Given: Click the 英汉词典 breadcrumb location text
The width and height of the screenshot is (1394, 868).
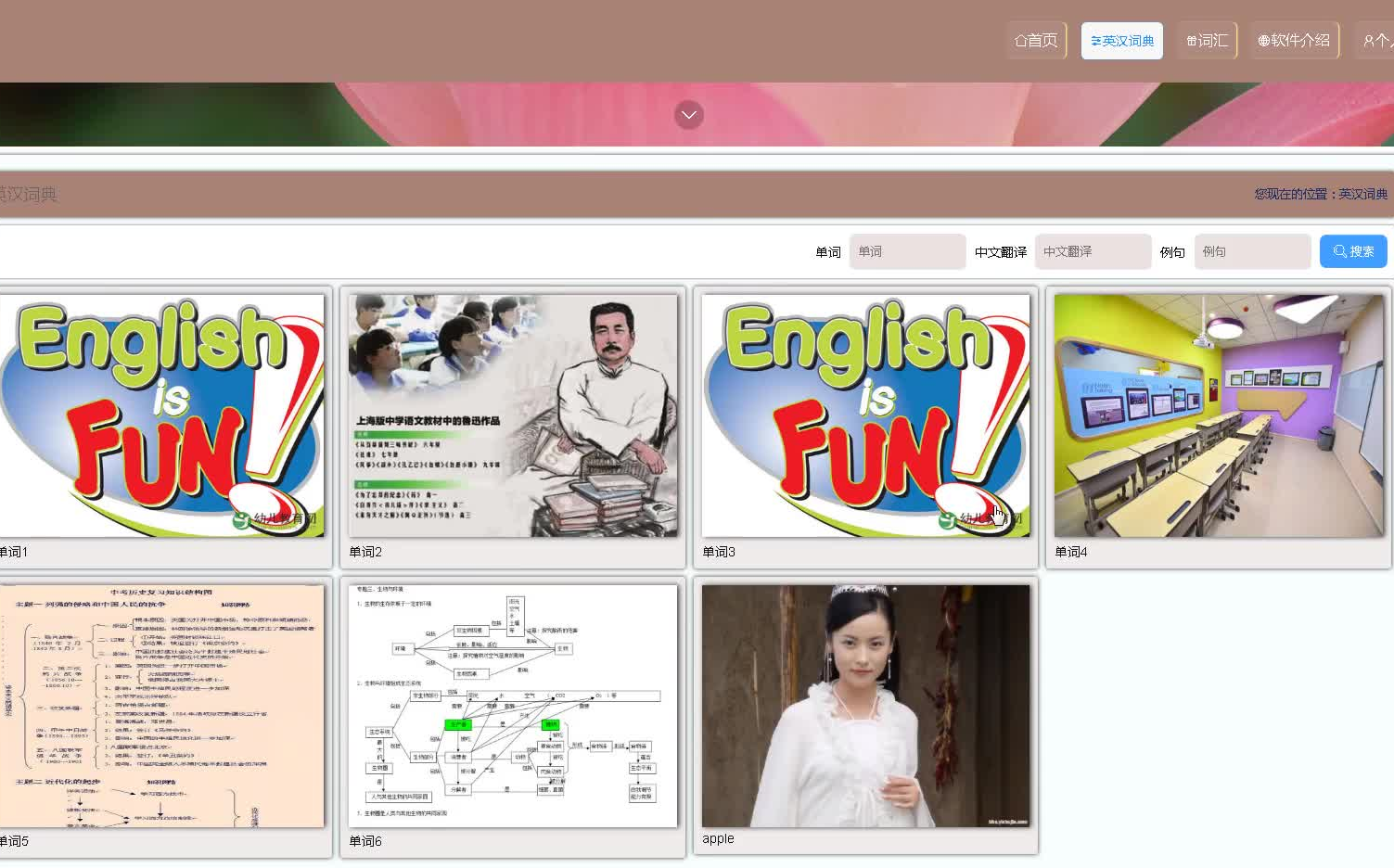Looking at the screenshot, I should [x=1363, y=194].
